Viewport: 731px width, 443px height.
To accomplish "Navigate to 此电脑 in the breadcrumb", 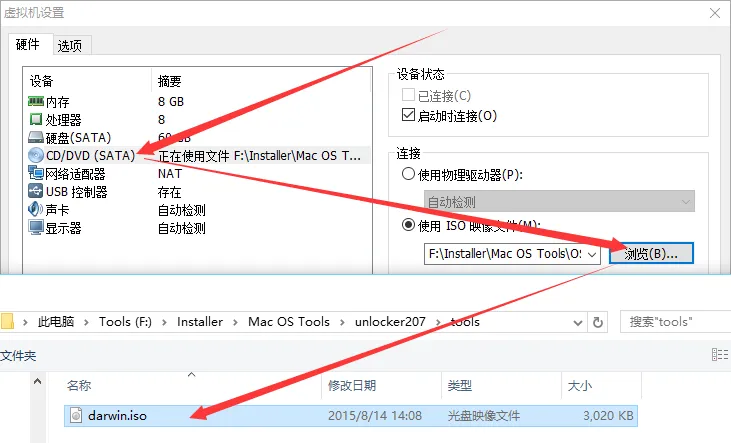I will 56,322.
